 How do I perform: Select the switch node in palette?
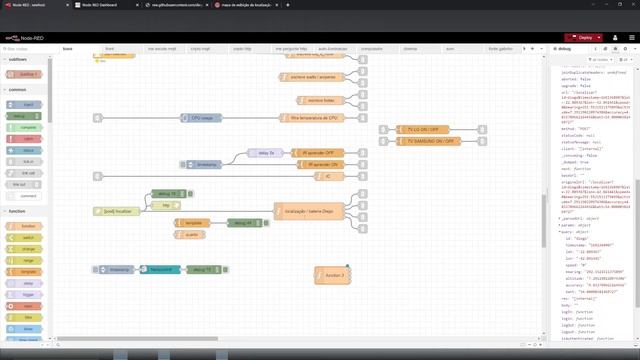[x=24, y=238]
